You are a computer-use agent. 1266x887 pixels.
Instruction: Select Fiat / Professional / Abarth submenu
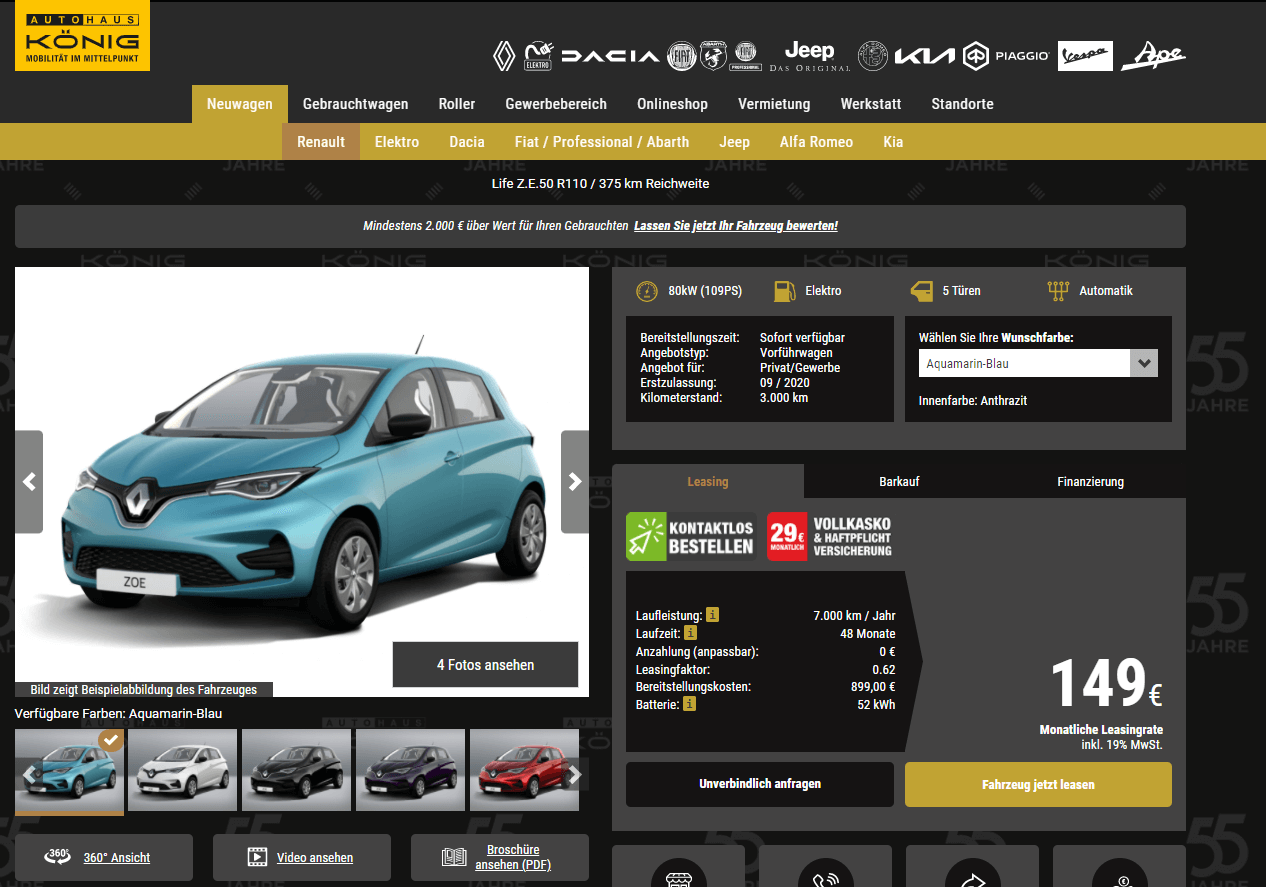[x=602, y=142]
